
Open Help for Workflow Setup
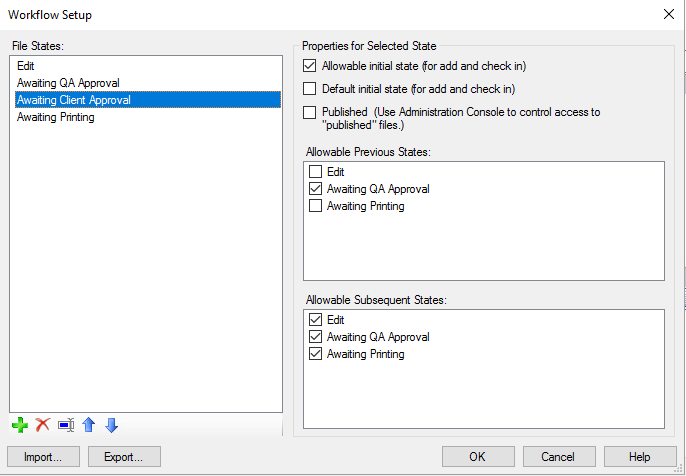(640, 457)
